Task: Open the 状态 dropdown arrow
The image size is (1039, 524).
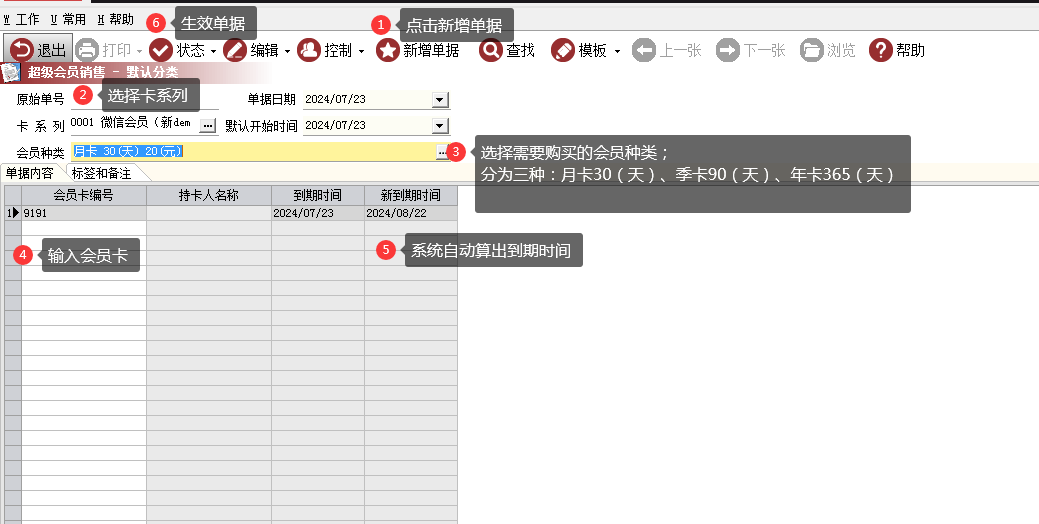Action: pyautogui.click(x=213, y=51)
